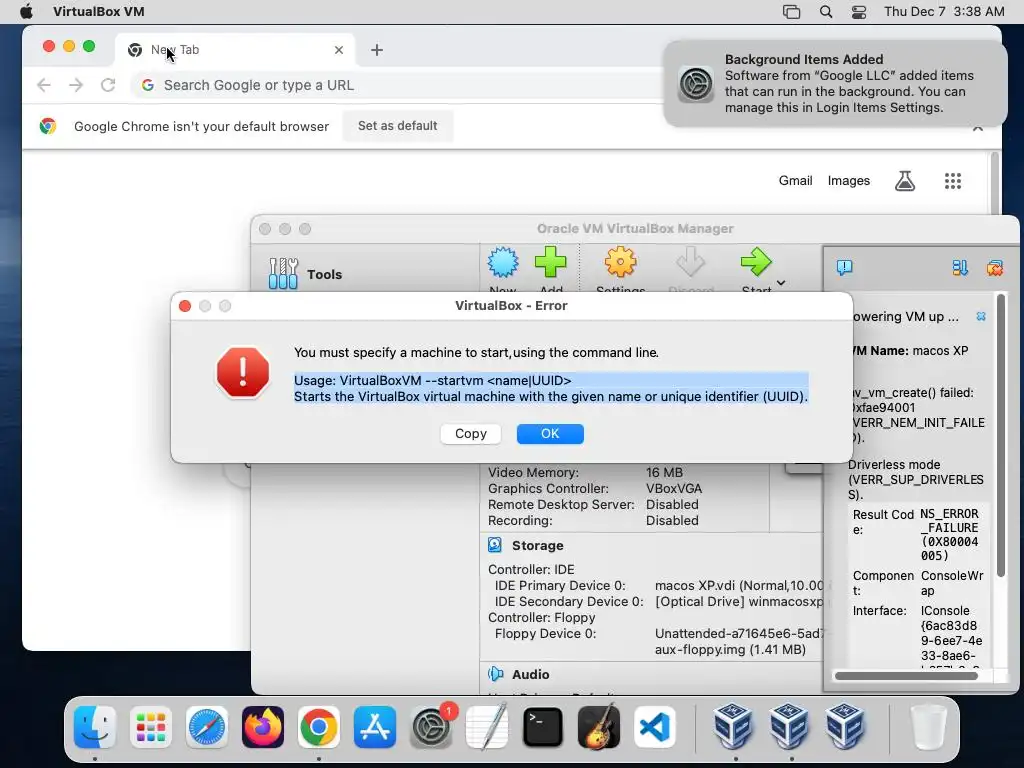Select Tools in VirtualBox Manager sidebar
This screenshot has height=768, width=1024.
(325, 274)
